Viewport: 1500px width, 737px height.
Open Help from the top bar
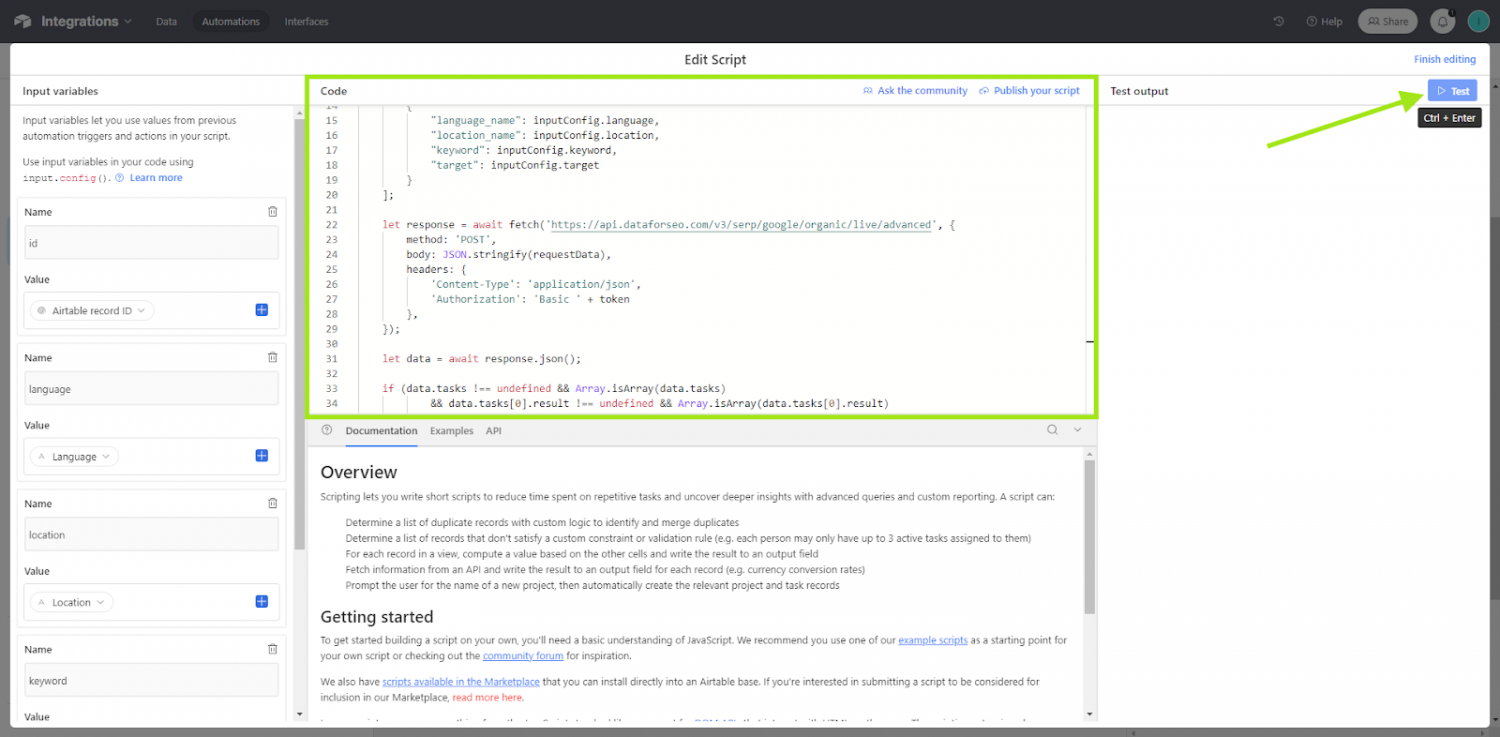tap(1324, 20)
